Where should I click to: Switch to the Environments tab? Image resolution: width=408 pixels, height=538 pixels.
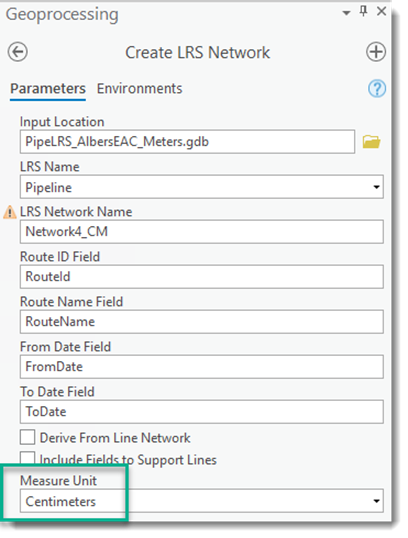[139, 89]
